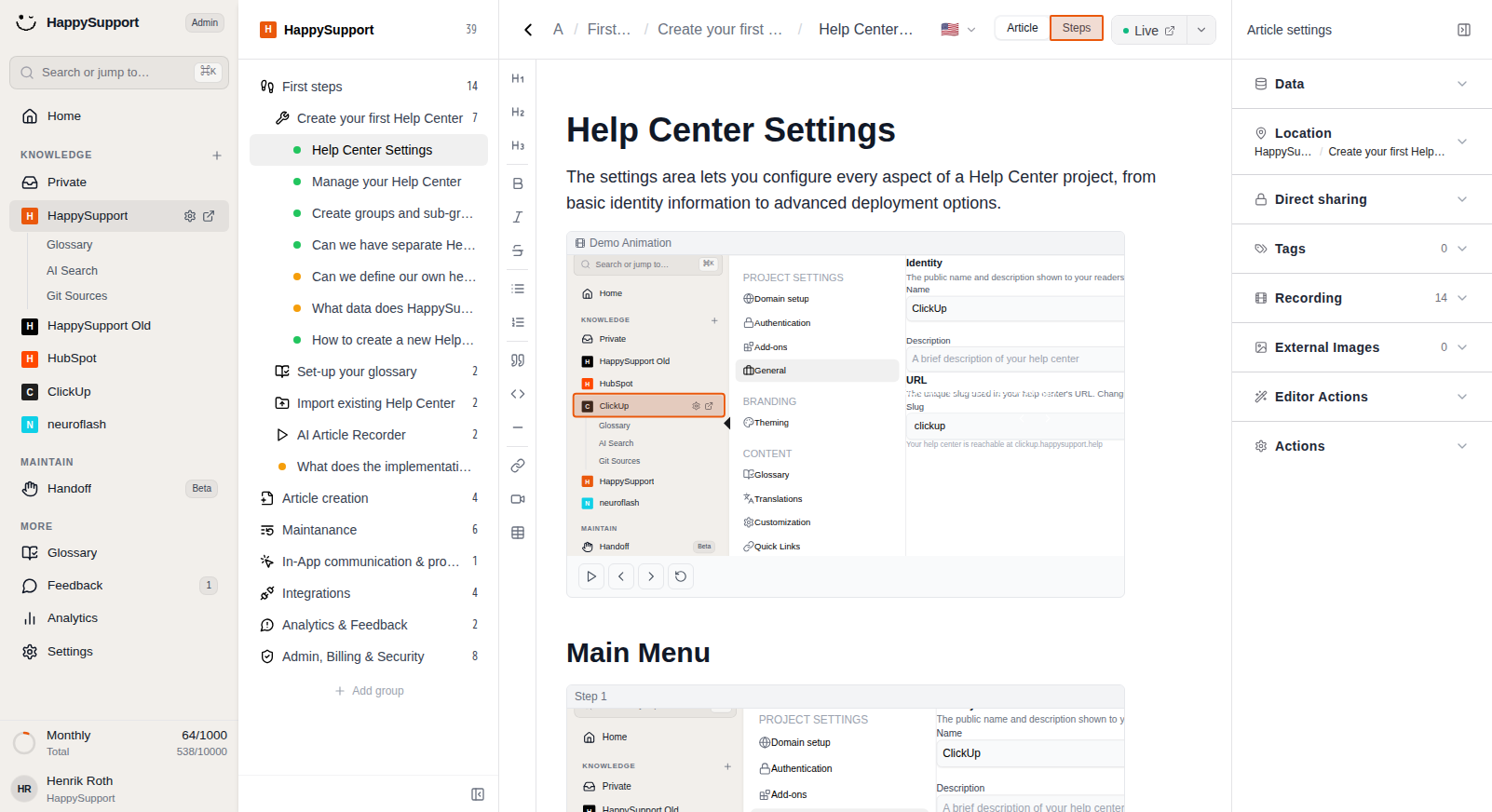Open the Home page
The width and height of the screenshot is (1492, 812).
pos(119,116)
